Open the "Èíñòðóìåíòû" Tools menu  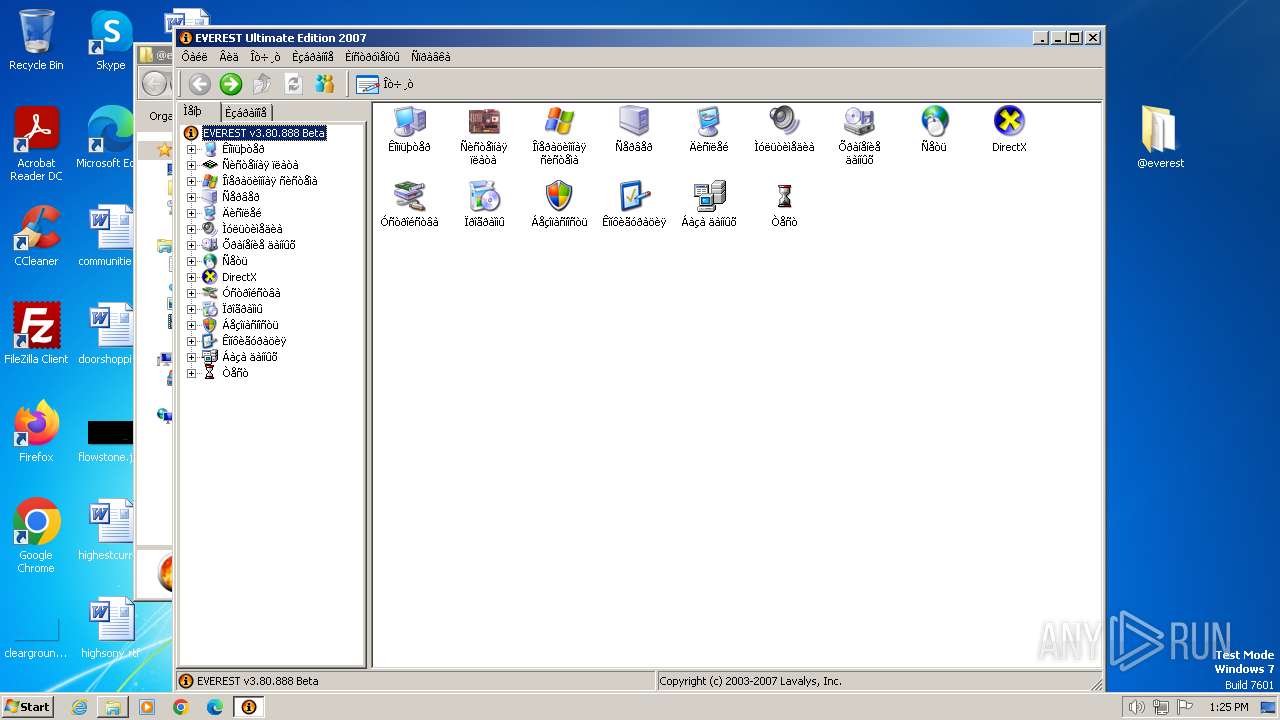(372, 57)
